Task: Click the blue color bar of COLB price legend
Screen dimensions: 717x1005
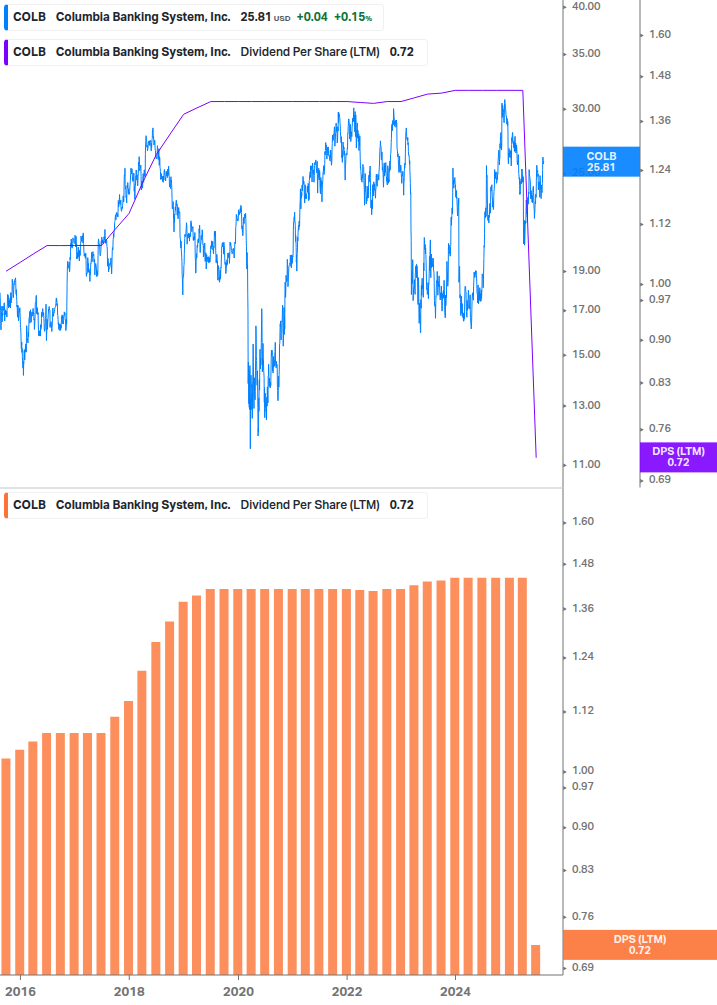Action: 6,17
